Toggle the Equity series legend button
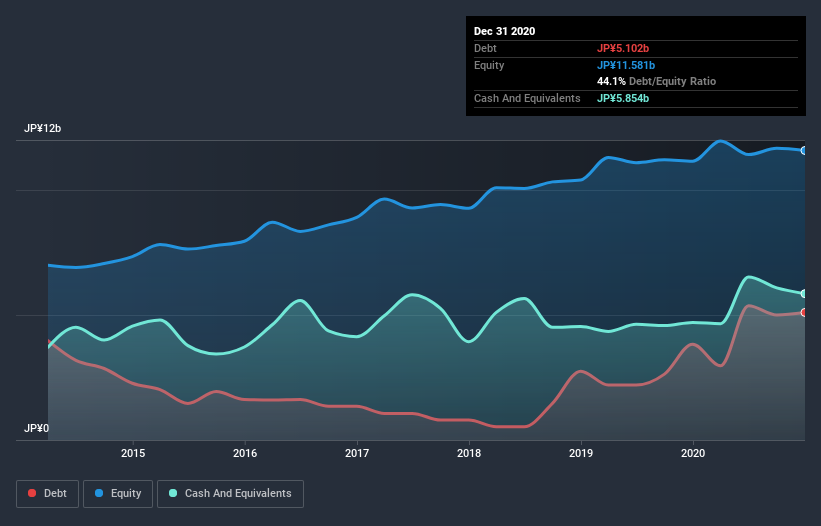821x526 pixels. coord(118,494)
